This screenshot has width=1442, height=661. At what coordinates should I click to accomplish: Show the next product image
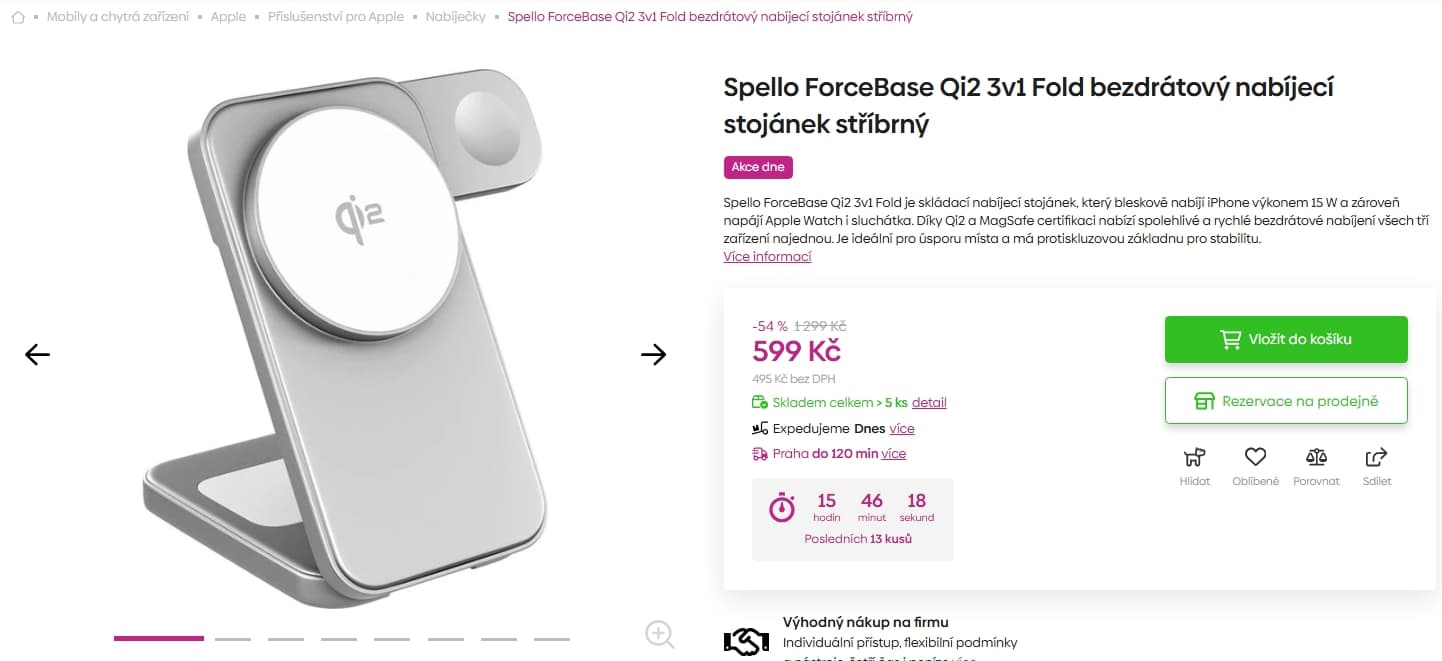tap(653, 354)
